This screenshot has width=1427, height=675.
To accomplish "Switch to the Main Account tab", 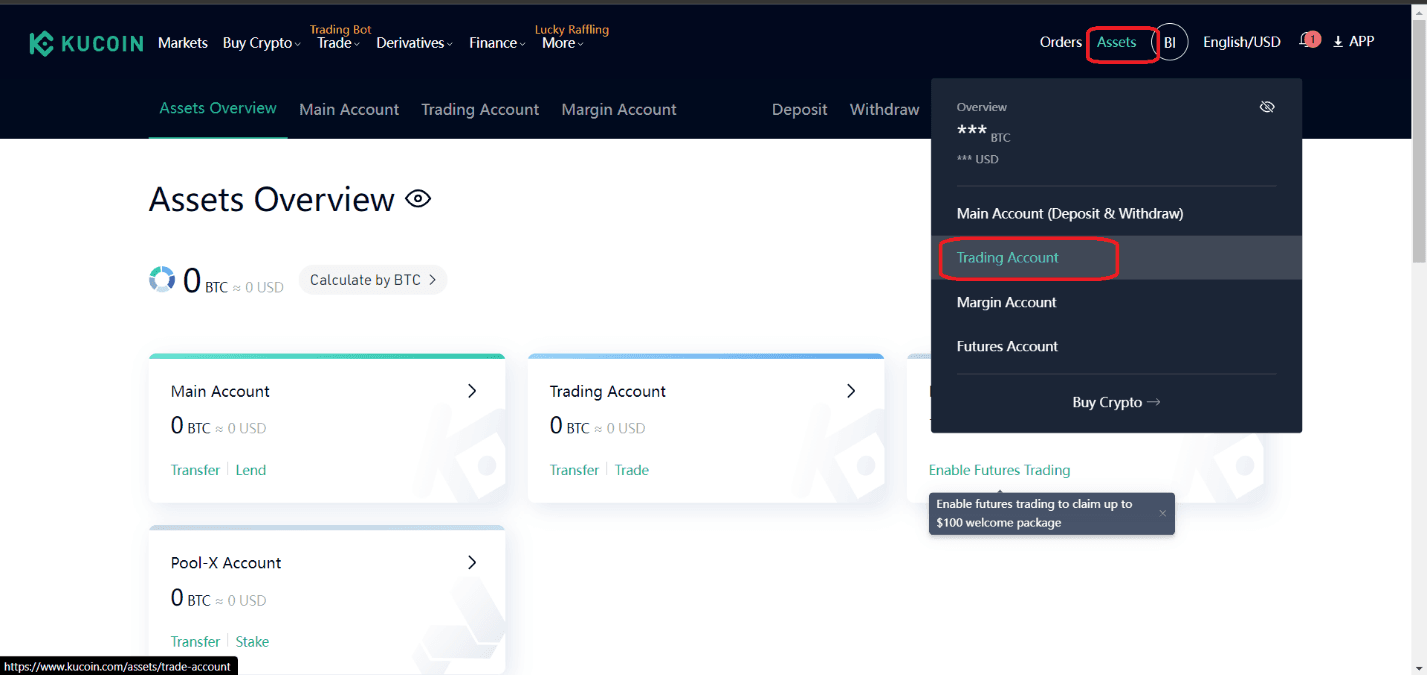I will click(x=349, y=109).
